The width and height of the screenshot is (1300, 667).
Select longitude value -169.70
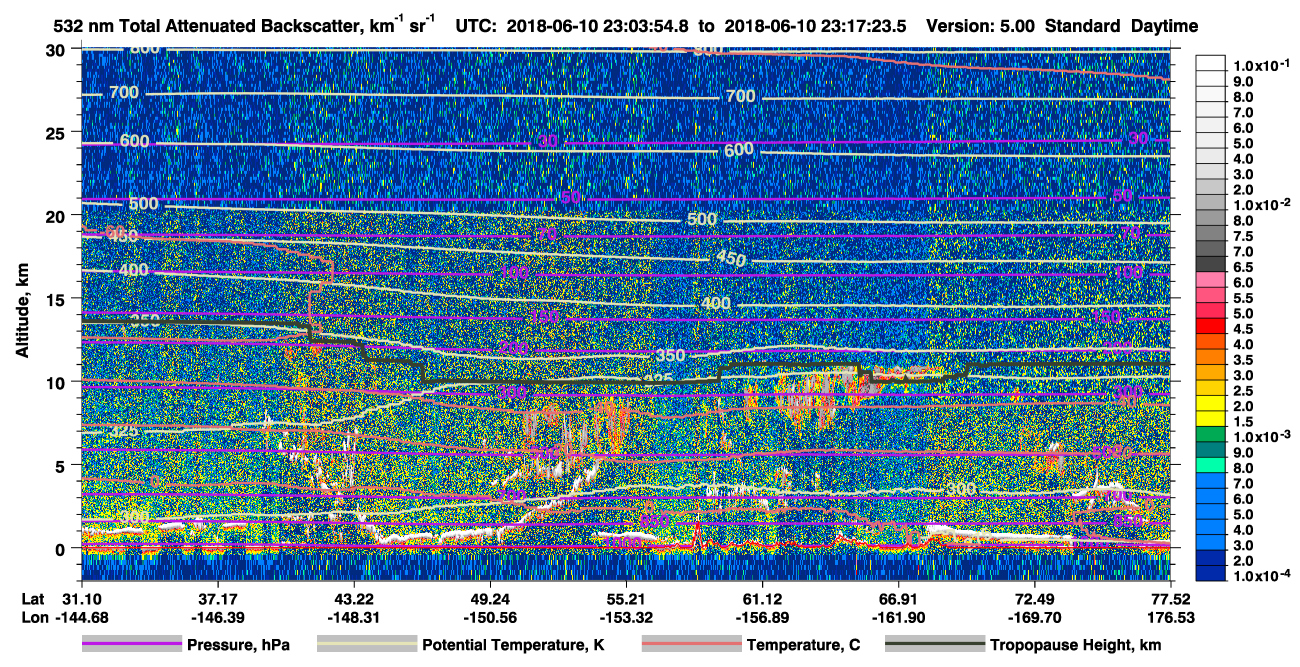(x=1034, y=617)
